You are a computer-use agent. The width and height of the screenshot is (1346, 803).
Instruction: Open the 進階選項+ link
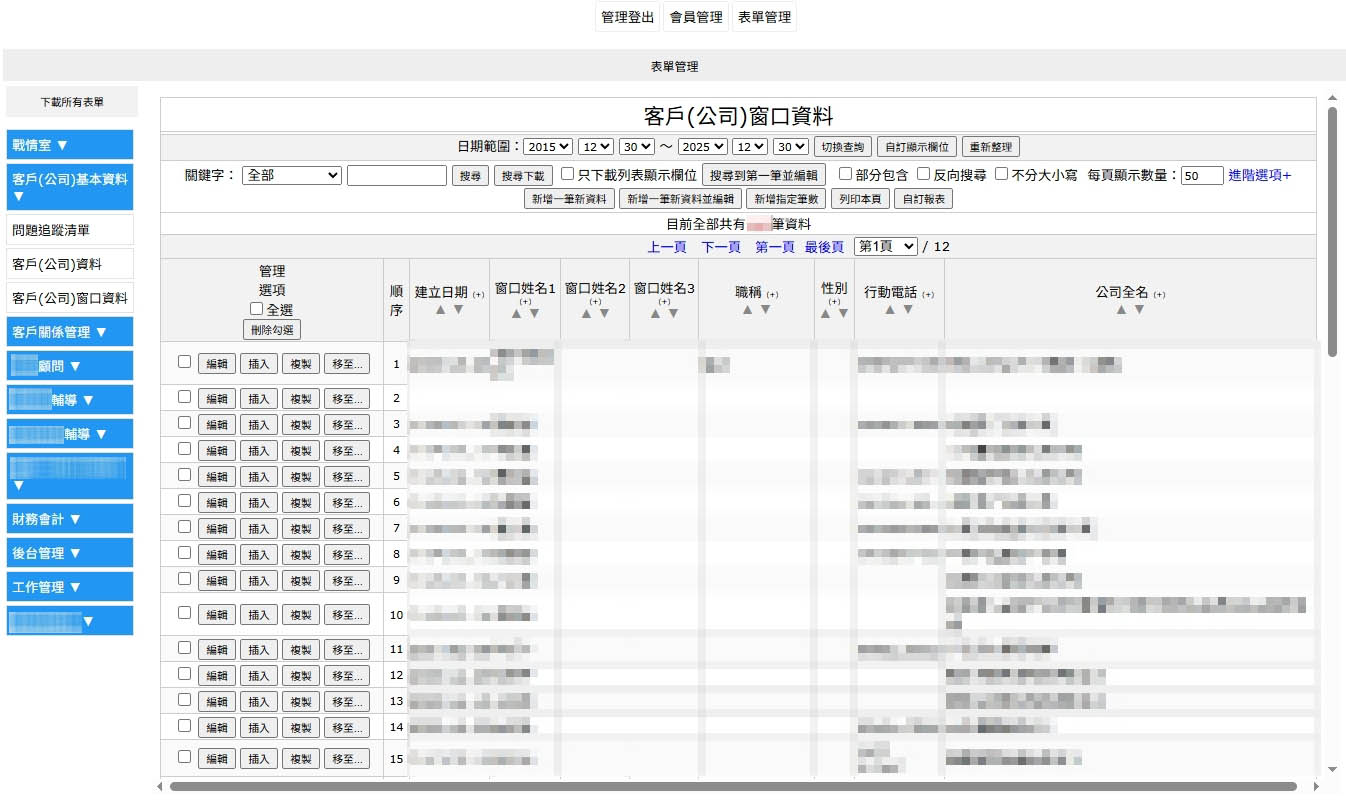pos(1260,176)
